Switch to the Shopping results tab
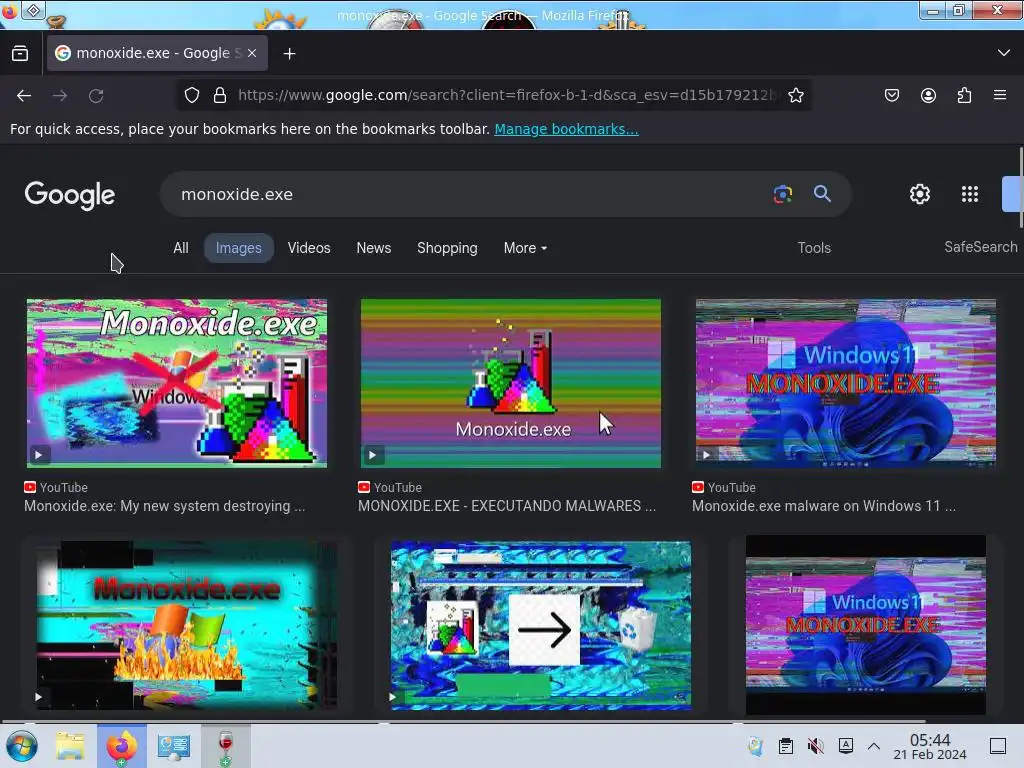1024x768 pixels. pyautogui.click(x=447, y=248)
